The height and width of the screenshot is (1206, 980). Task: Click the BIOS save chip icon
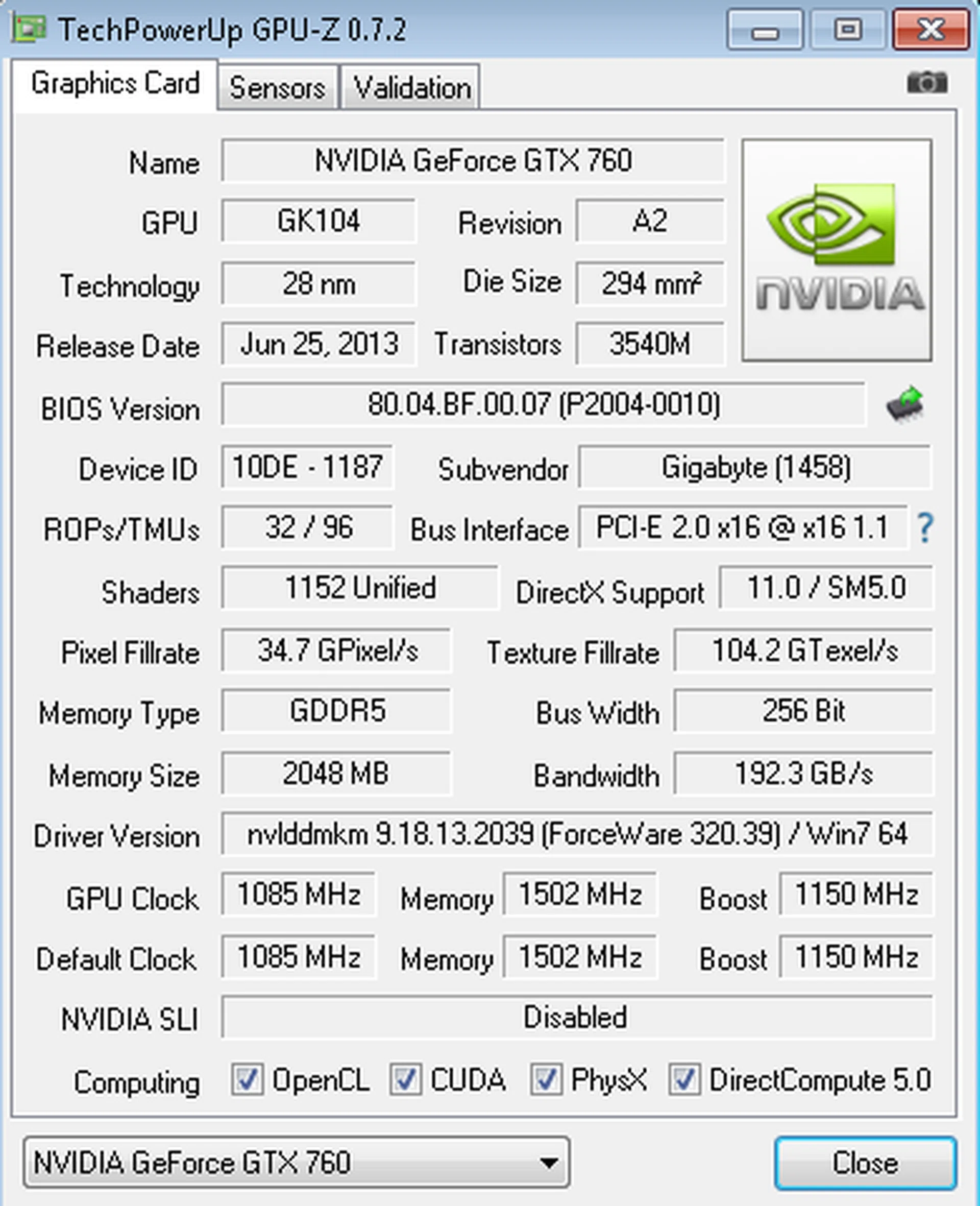coord(905,403)
